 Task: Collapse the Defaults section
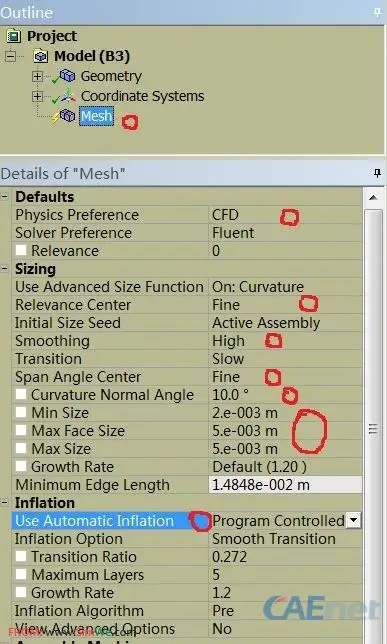[x=5, y=197]
